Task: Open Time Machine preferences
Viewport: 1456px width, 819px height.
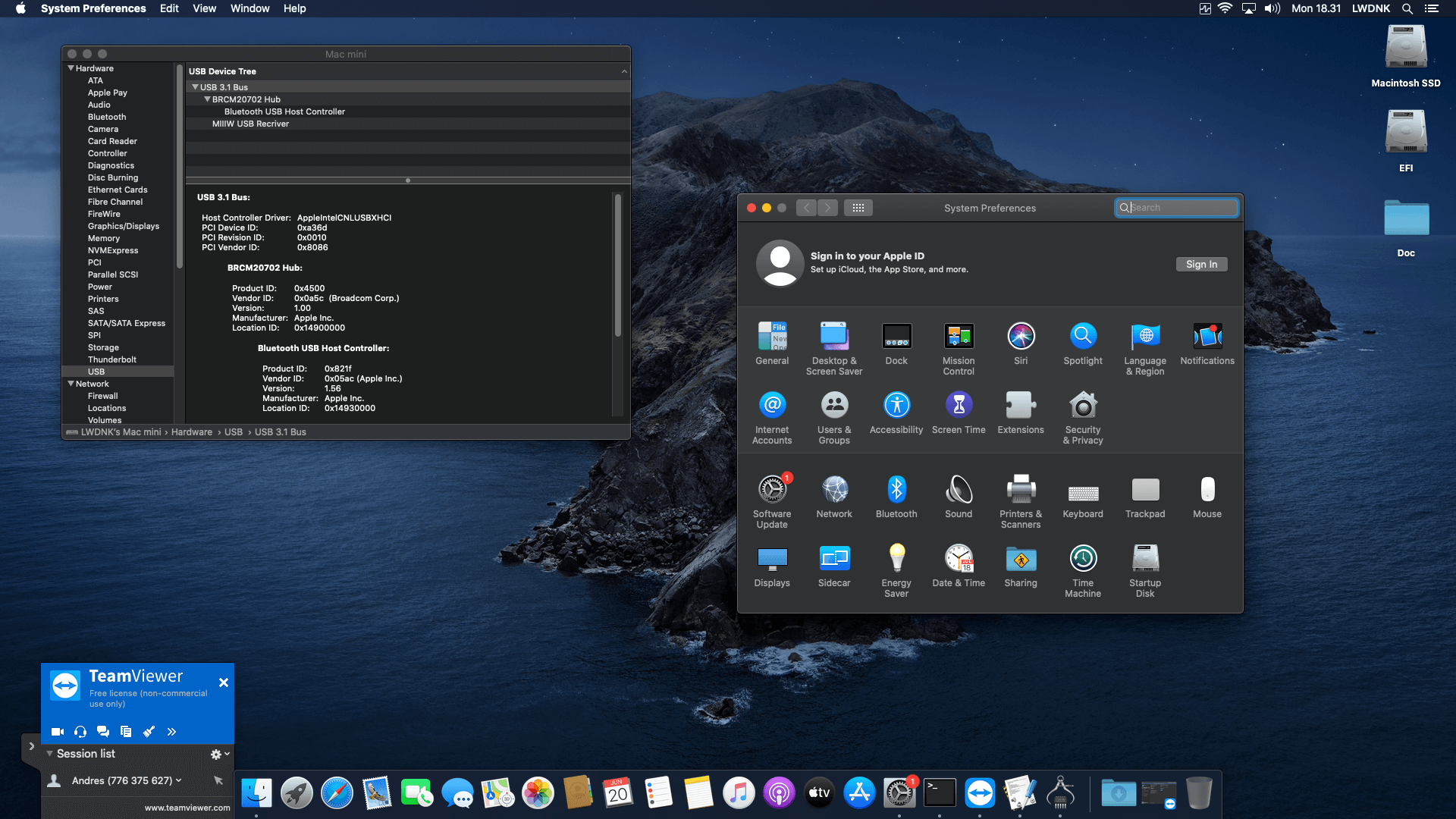Action: (x=1083, y=570)
